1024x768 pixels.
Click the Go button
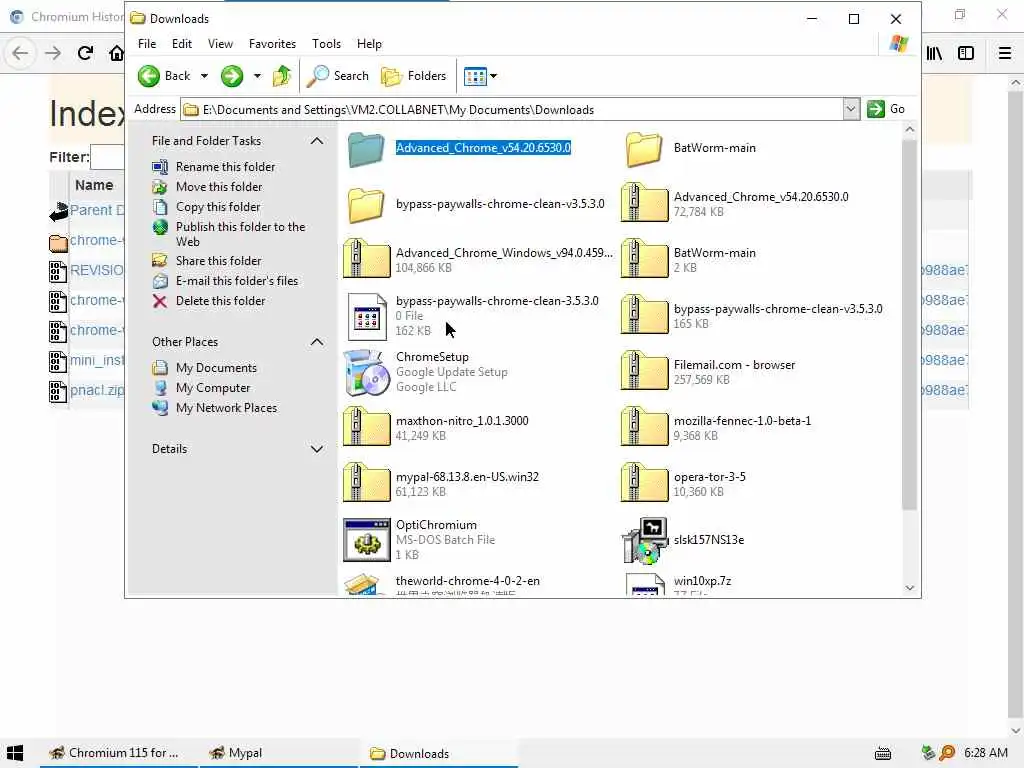pyautogui.click(x=886, y=109)
